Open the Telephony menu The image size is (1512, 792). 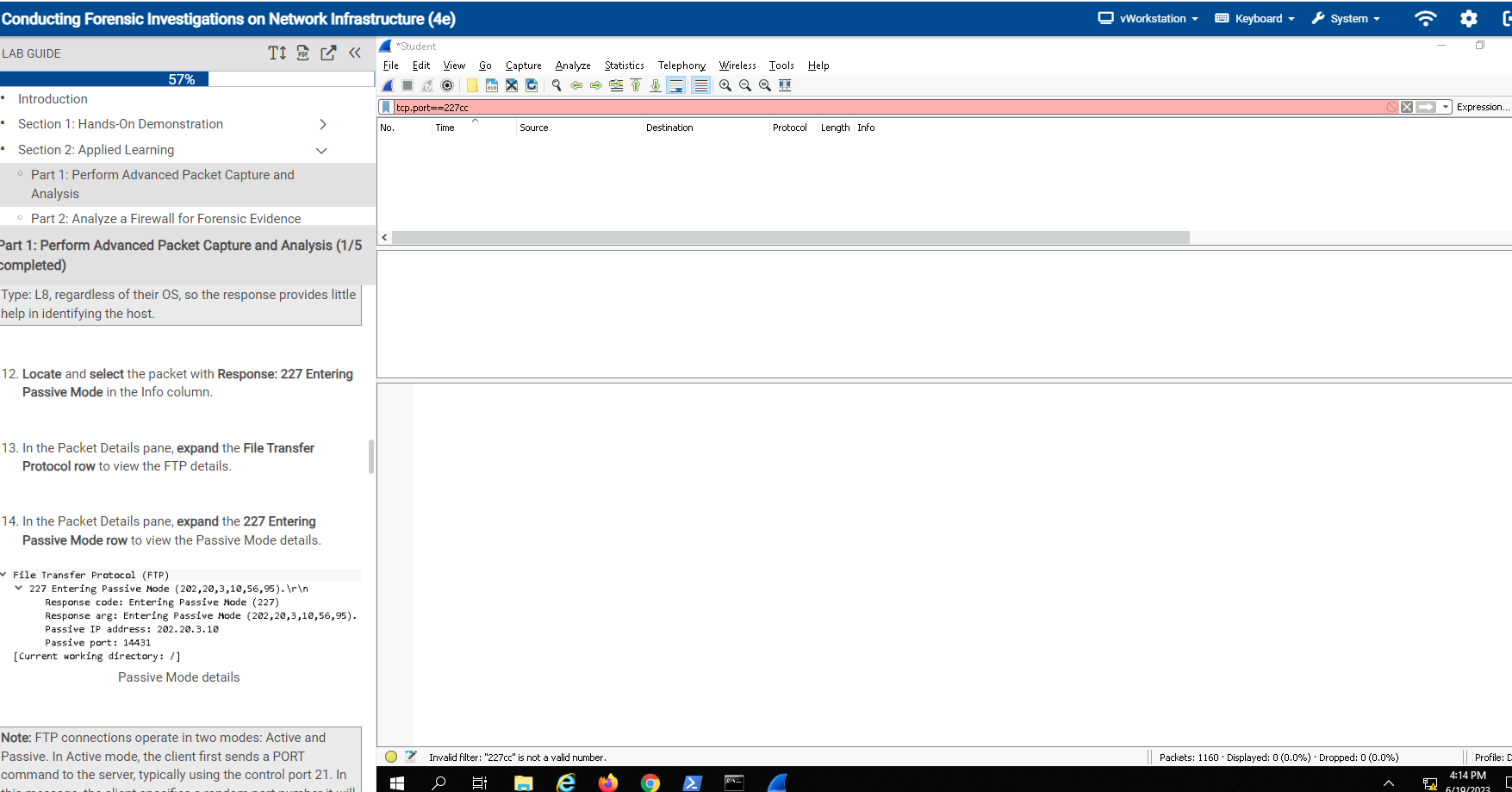click(x=681, y=65)
